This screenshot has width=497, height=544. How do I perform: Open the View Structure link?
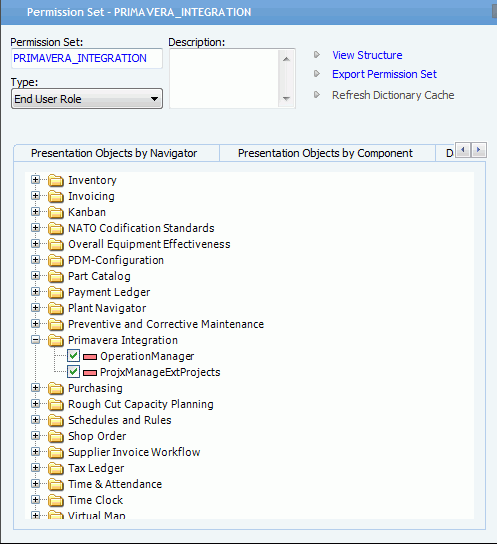pyautogui.click(x=367, y=55)
